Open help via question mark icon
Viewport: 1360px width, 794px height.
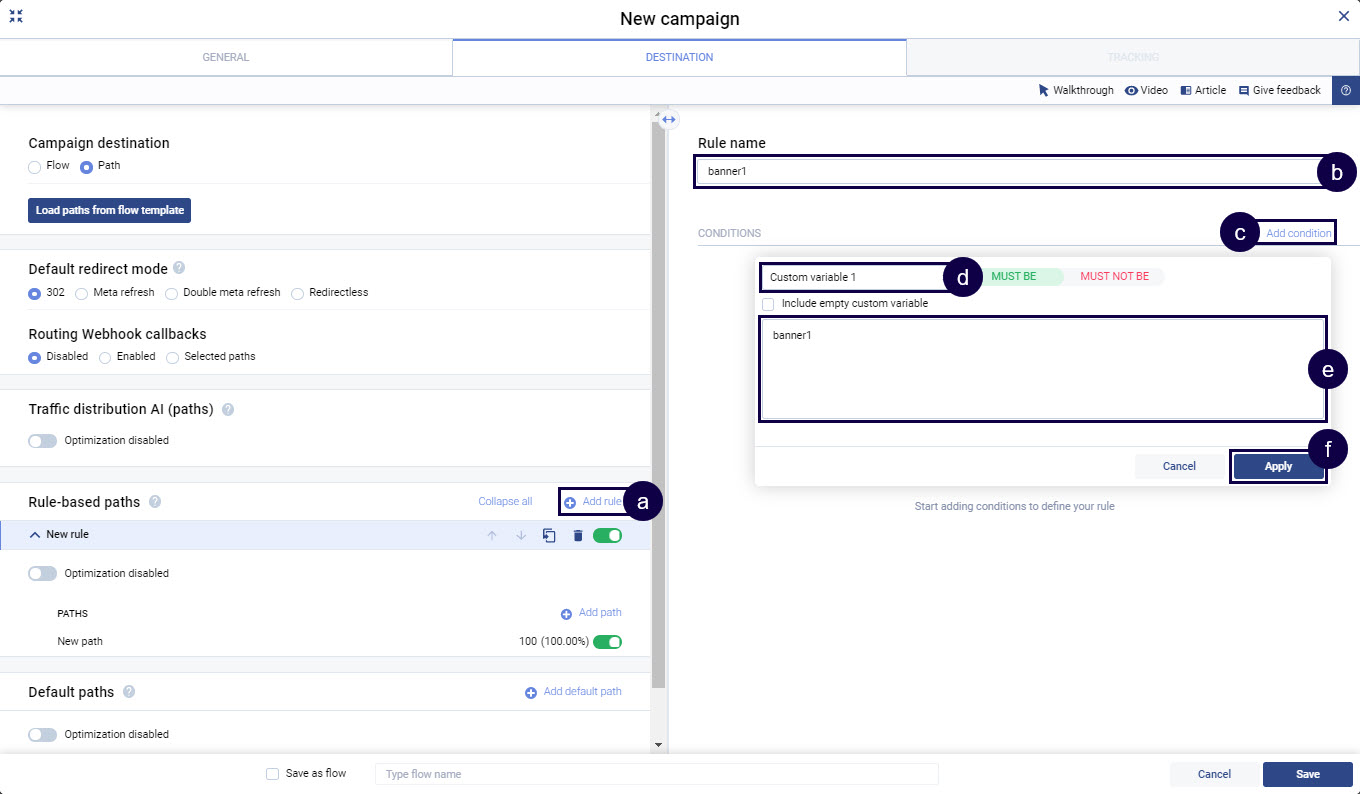(1345, 90)
